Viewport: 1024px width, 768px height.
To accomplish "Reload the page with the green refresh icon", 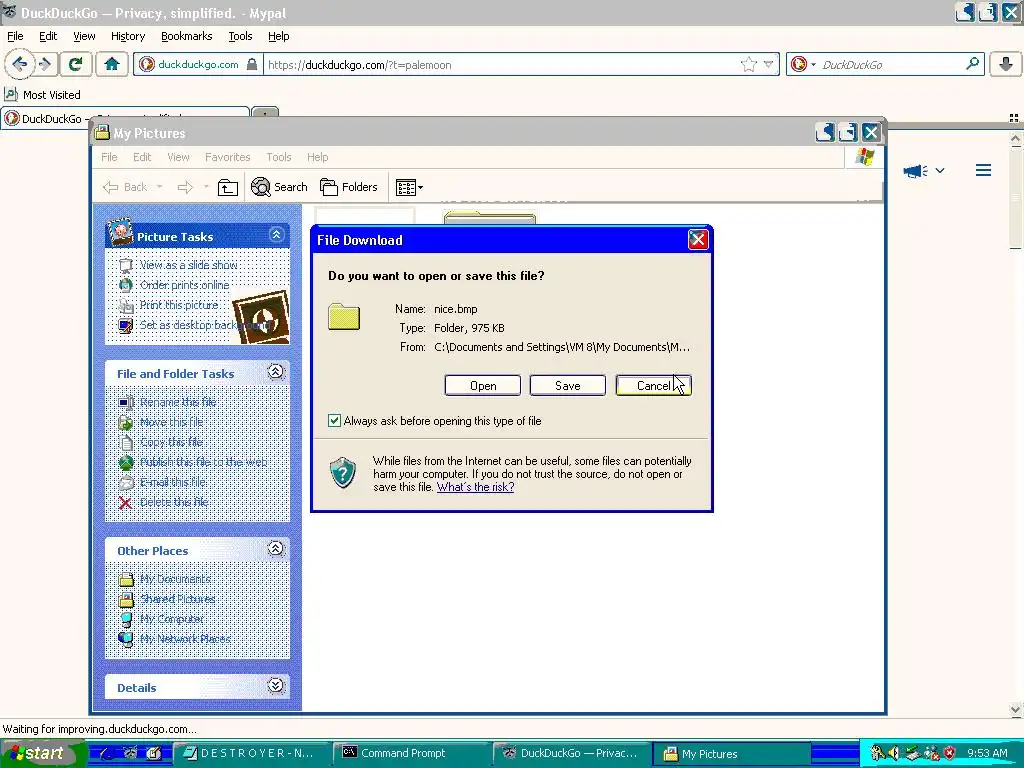I will [x=75, y=64].
